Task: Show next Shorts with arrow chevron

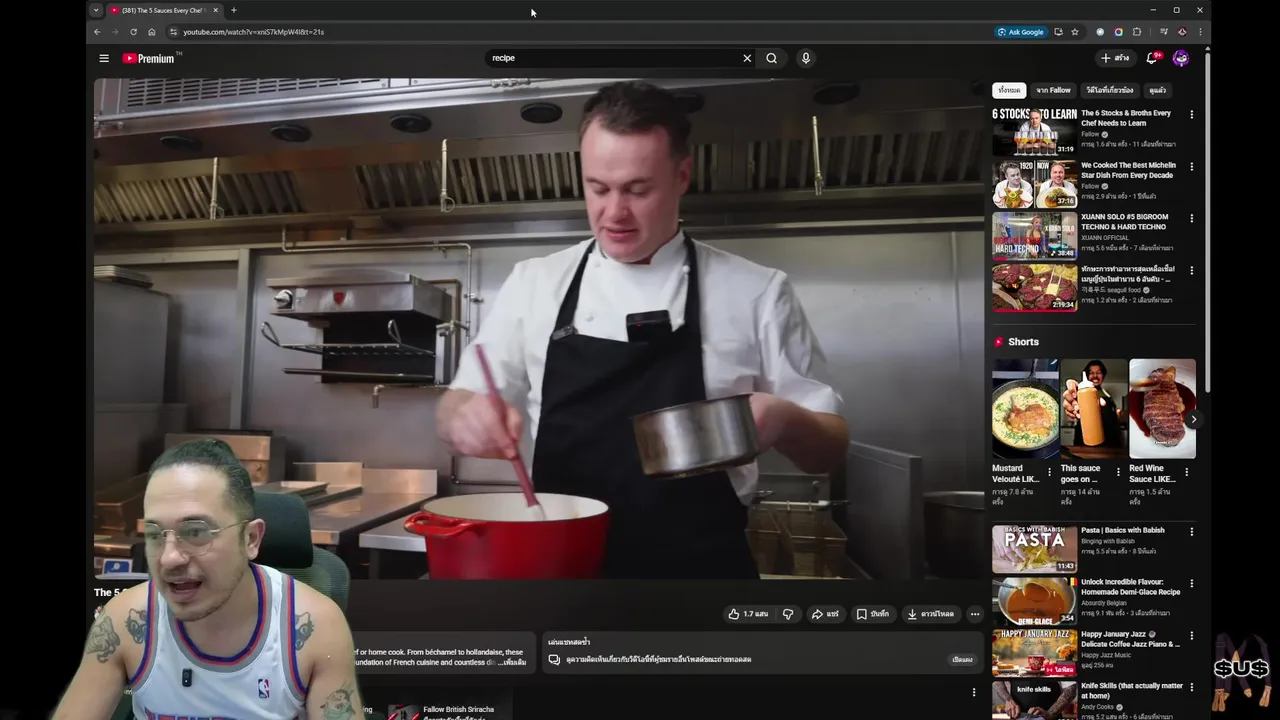Action: [x=1192, y=419]
